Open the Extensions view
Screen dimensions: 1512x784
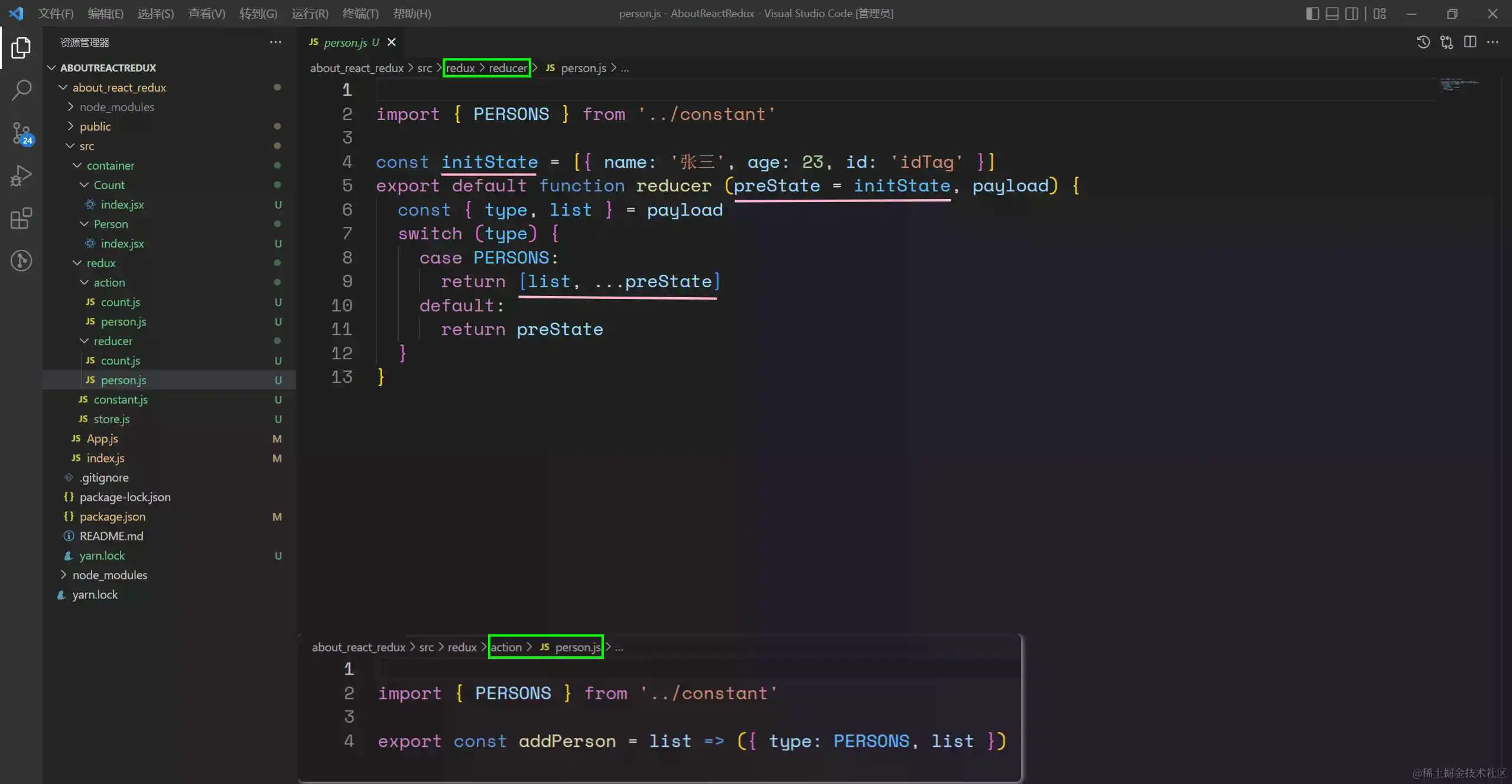coord(21,219)
